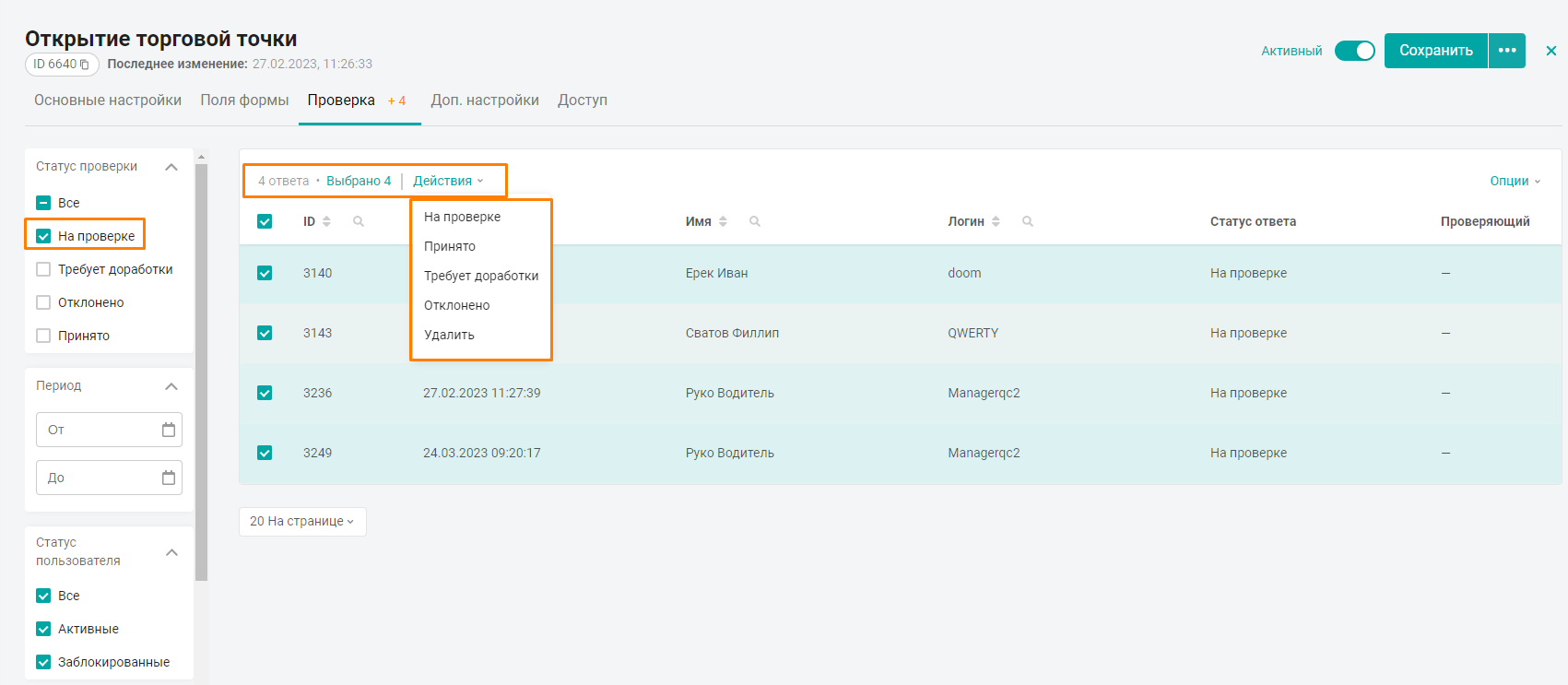Uncheck the row checkbox for ID 3236
1568x685 pixels.
[x=265, y=393]
